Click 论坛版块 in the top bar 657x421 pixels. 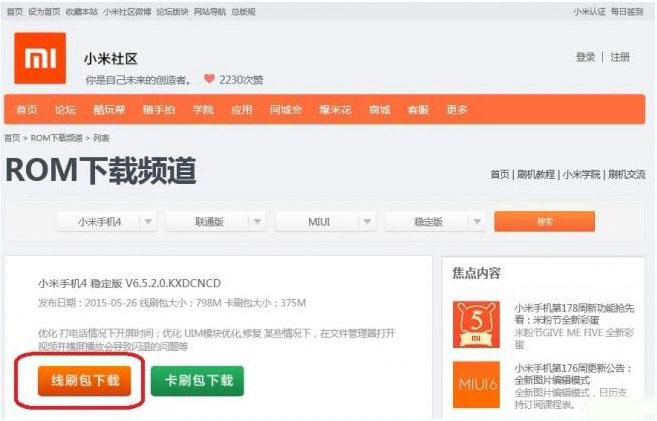pos(172,12)
